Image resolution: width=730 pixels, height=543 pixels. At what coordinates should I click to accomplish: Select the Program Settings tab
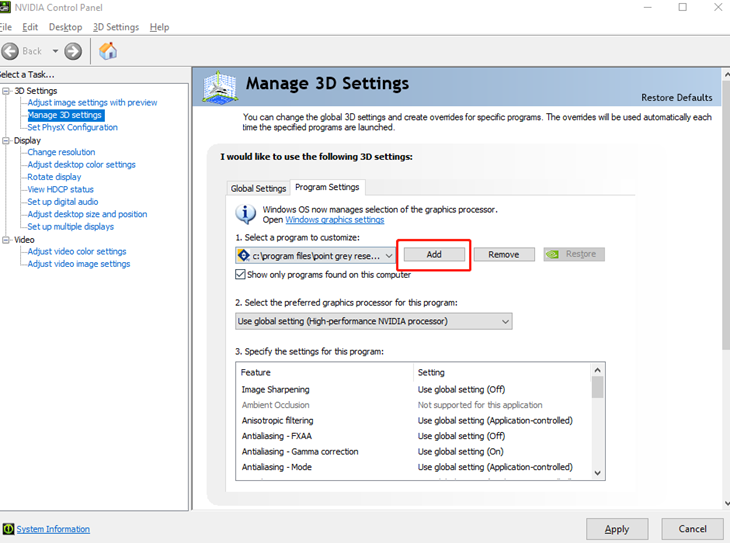327,187
